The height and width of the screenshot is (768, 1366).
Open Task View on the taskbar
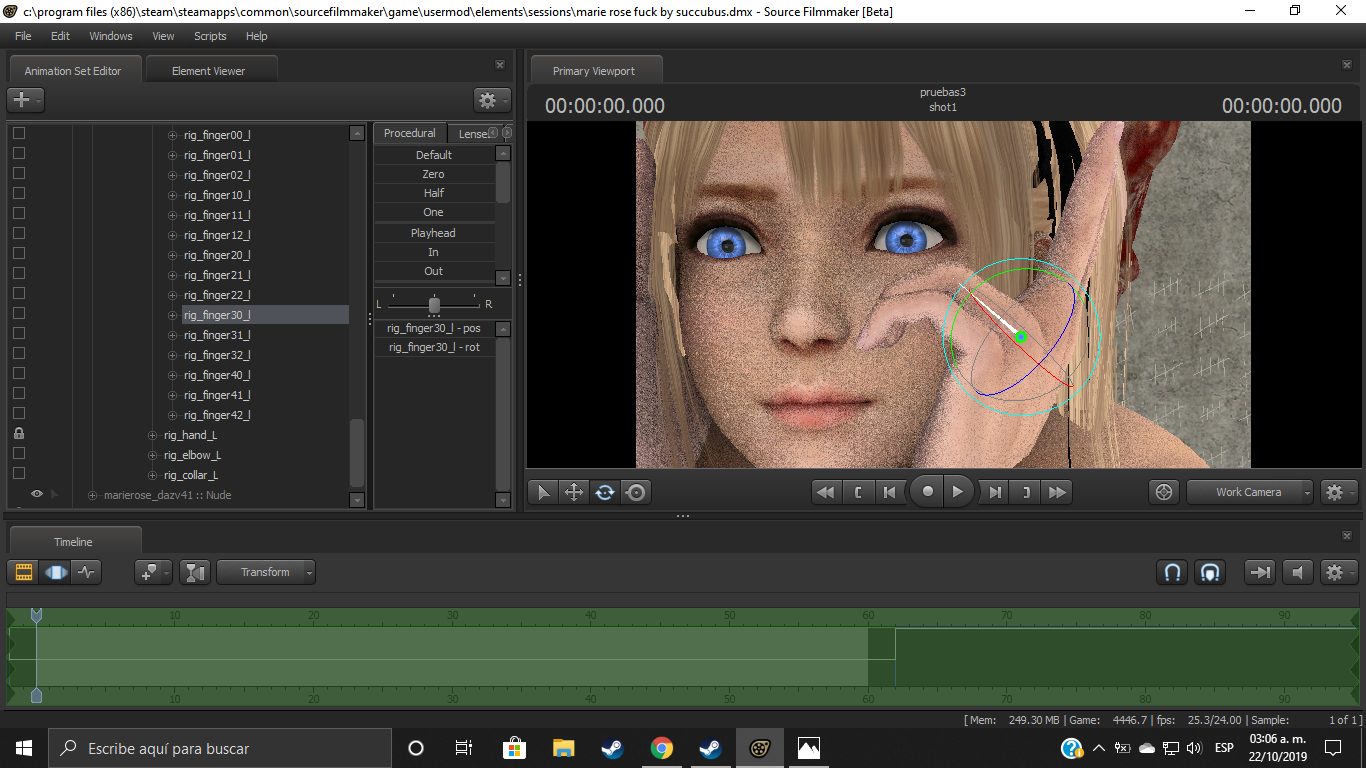[464, 748]
